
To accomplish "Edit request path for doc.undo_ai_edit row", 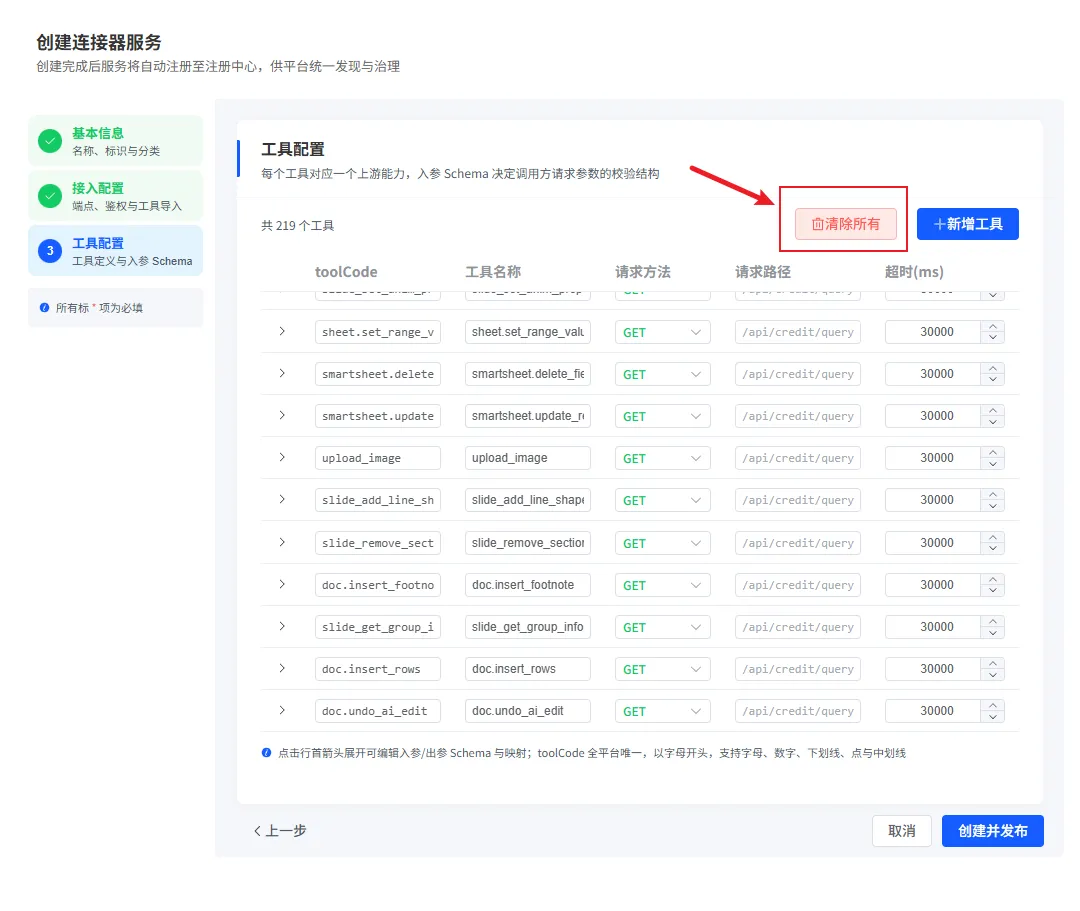I will coord(798,711).
